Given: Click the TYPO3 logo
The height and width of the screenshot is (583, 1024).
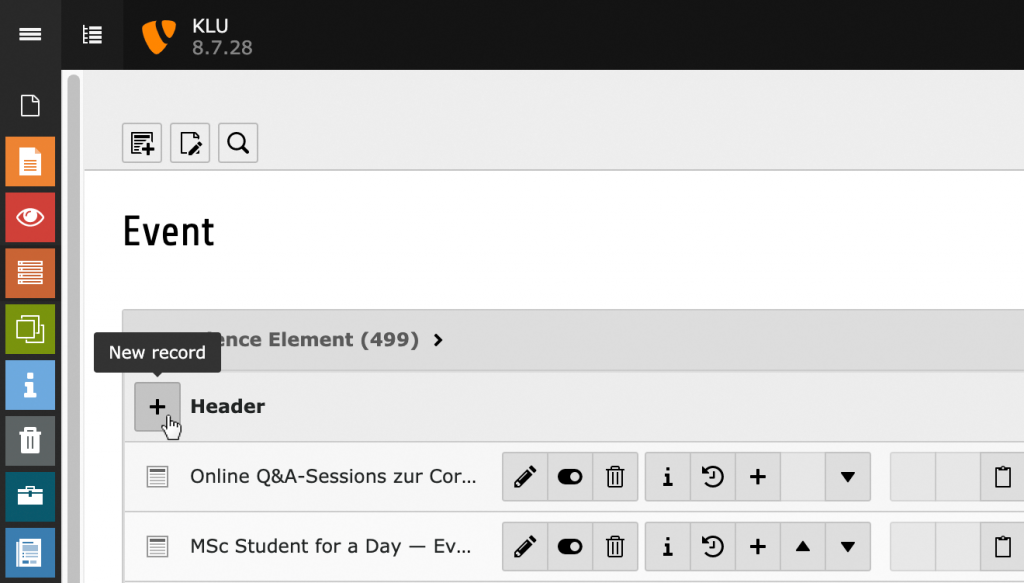Looking at the screenshot, I should pyautogui.click(x=159, y=37).
